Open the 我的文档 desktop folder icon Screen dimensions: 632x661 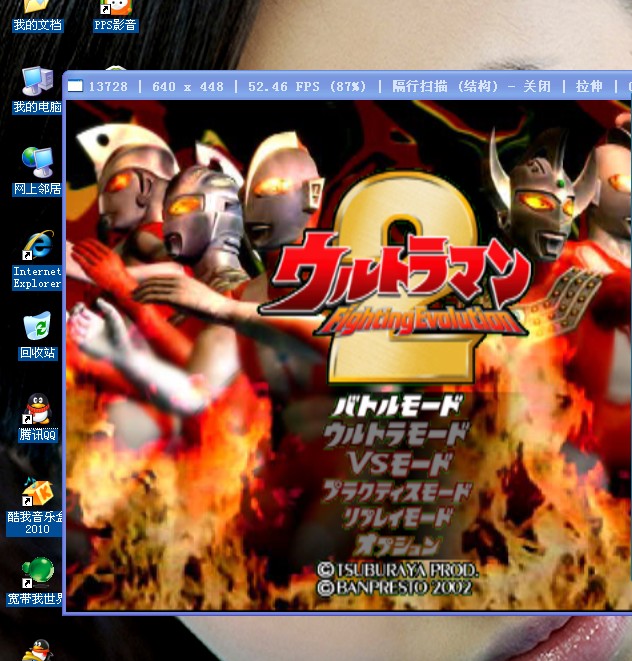click(x=37, y=16)
